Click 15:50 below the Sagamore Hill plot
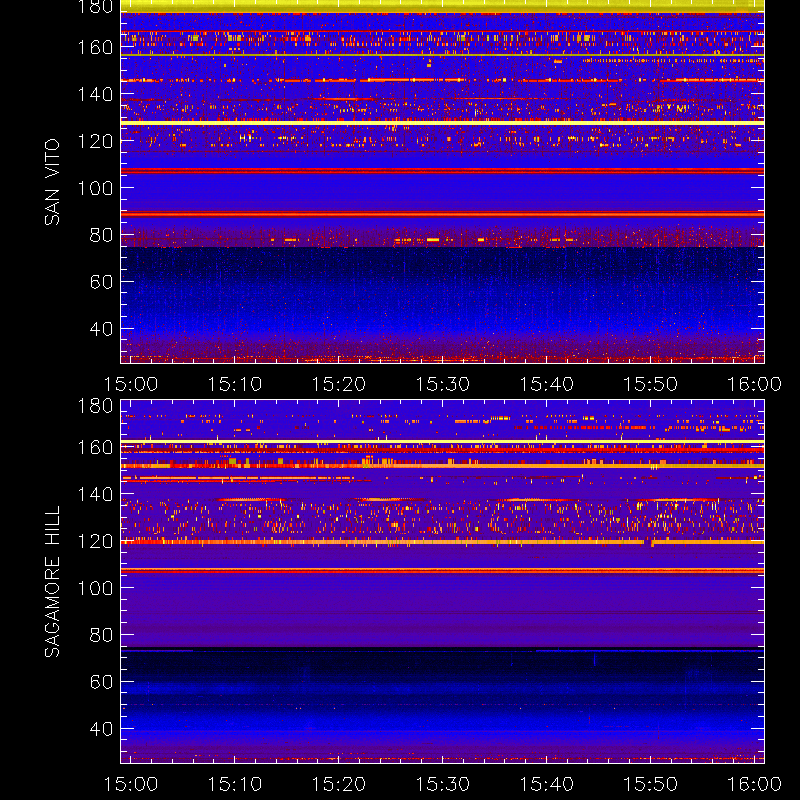The height and width of the screenshot is (800, 800). click(x=651, y=784)
